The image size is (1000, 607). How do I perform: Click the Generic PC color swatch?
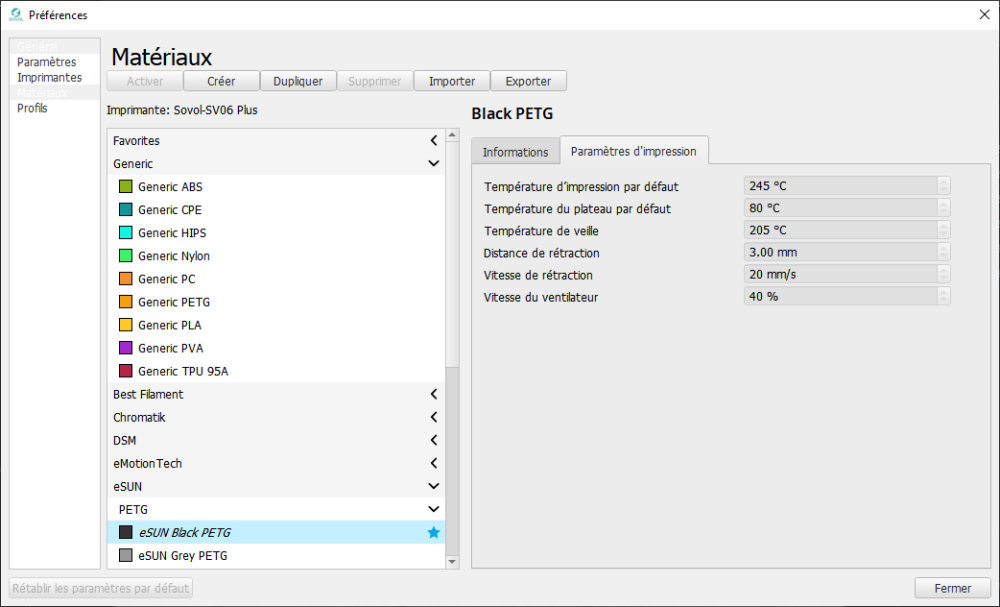126,279
